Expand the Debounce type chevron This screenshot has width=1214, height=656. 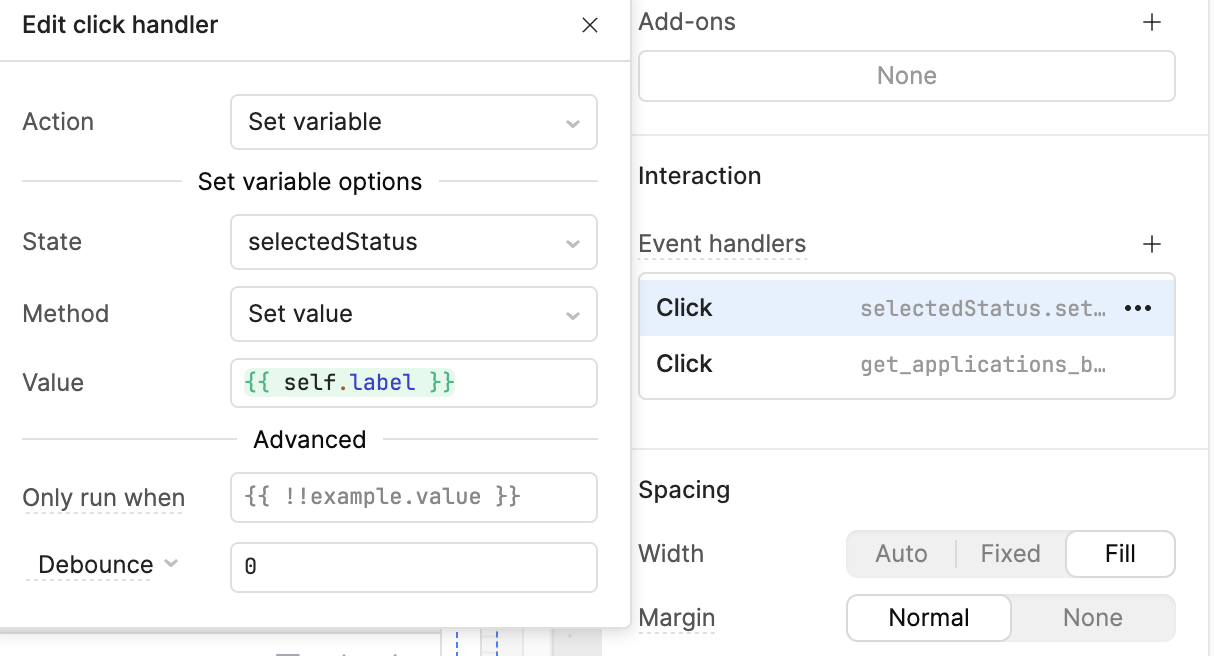tap(171, 564)
